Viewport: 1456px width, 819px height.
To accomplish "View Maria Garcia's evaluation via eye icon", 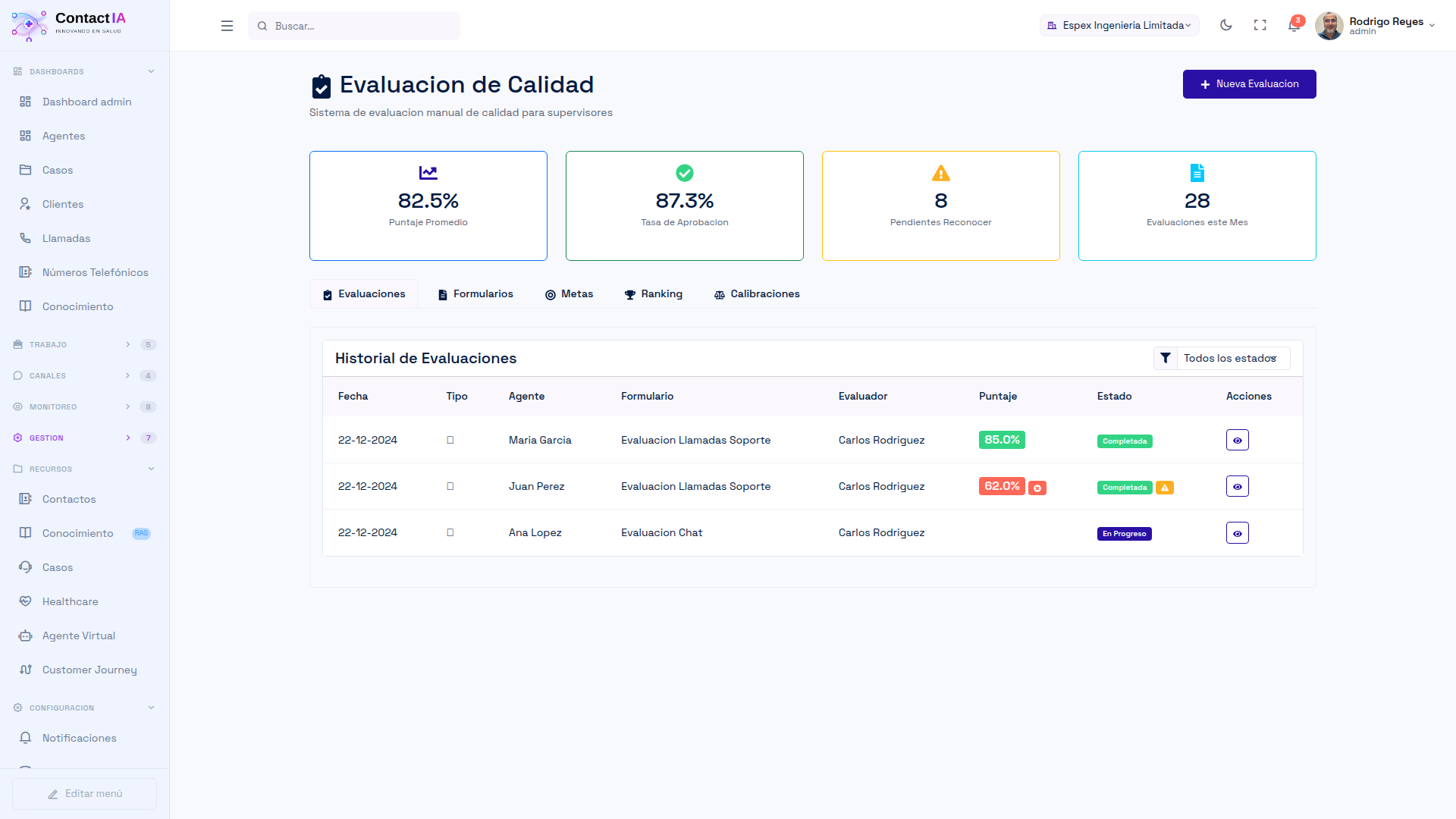I will [x=1237, y=441].
